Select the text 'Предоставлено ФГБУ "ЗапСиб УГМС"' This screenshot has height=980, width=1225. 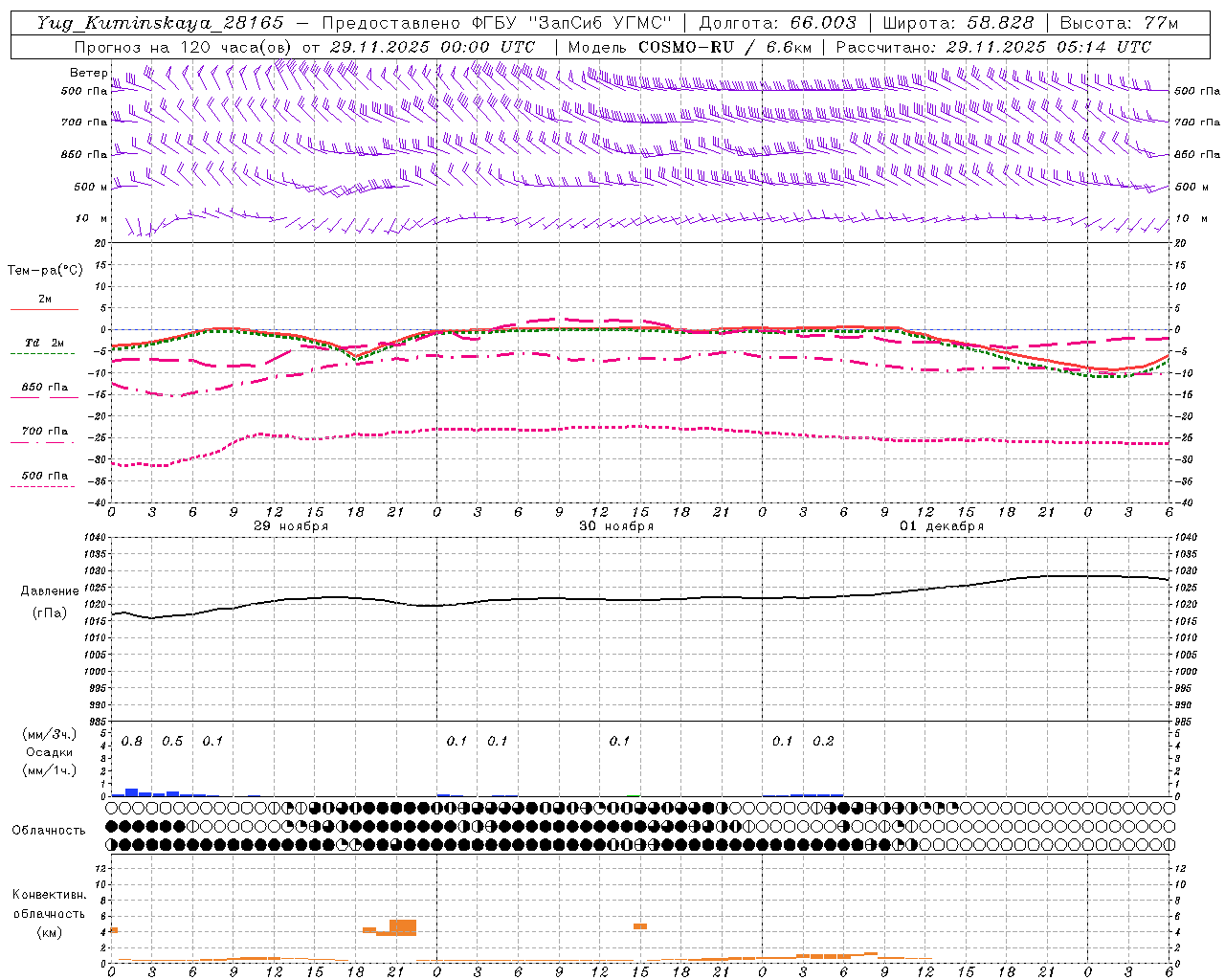497,23
